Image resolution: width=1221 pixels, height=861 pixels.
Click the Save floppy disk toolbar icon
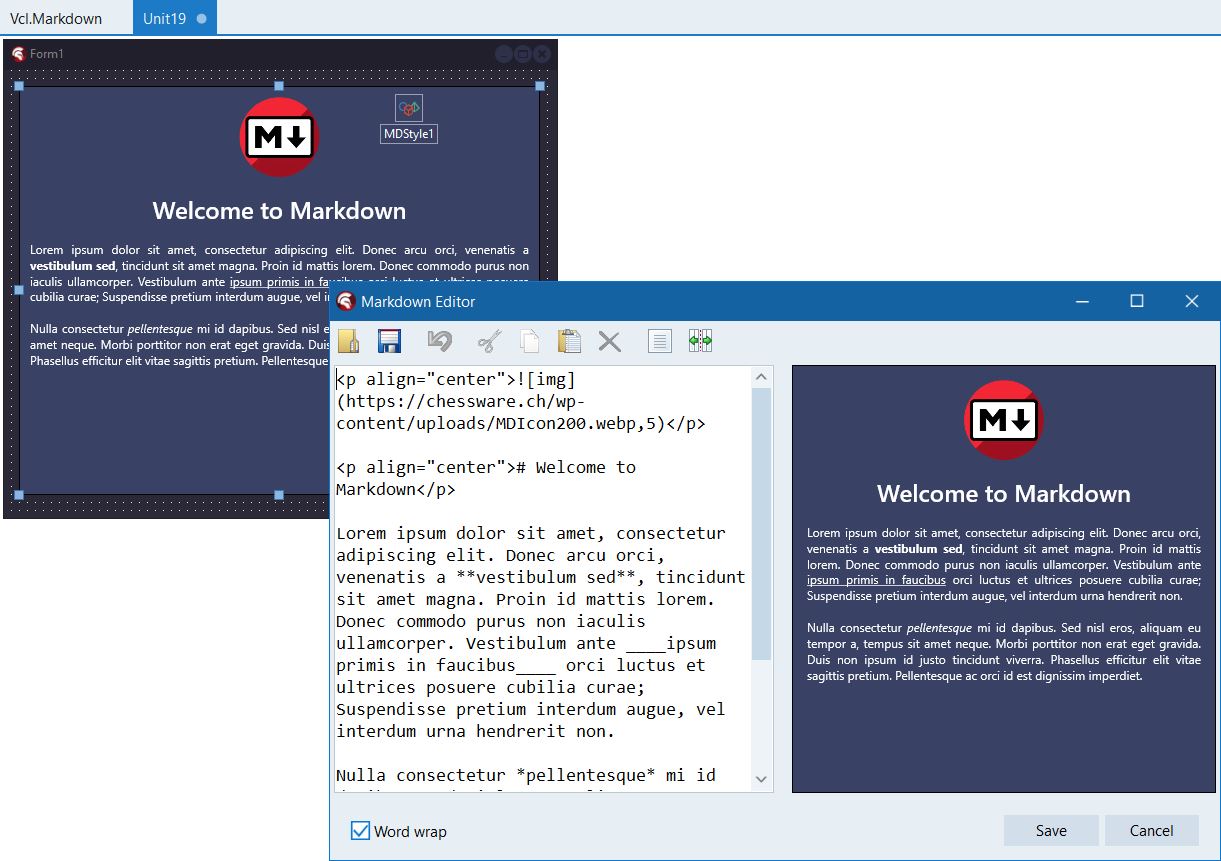point(389,341)
